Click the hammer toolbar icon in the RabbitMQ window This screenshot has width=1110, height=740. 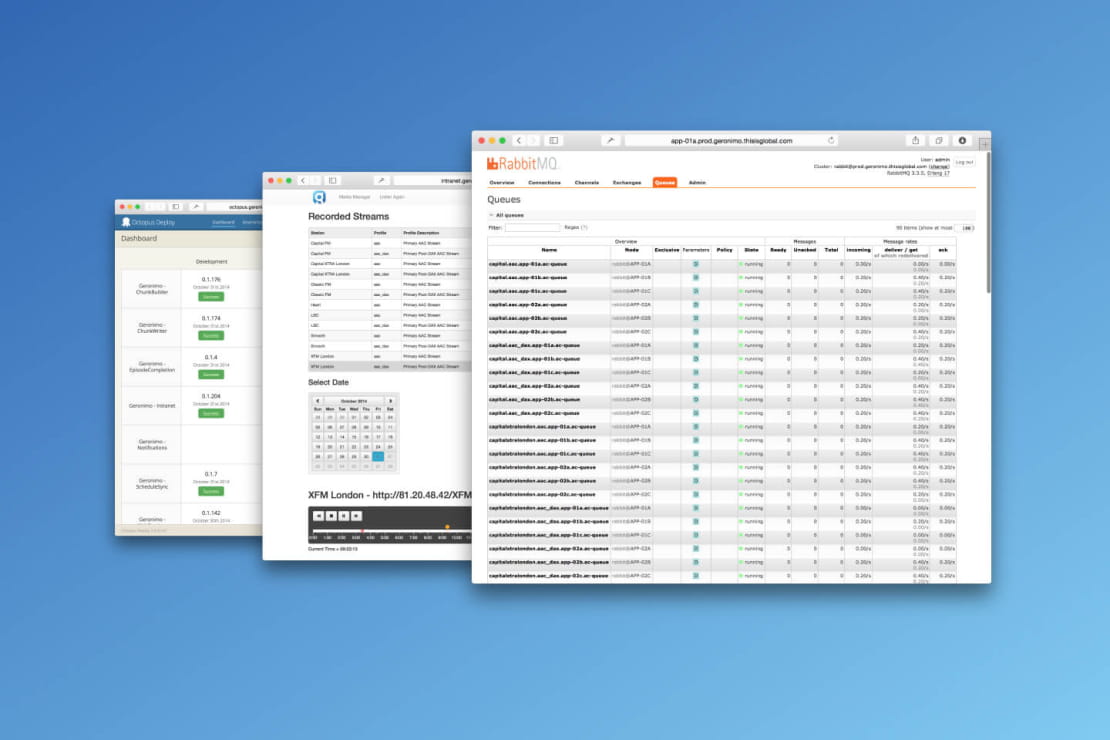[610, 141]
